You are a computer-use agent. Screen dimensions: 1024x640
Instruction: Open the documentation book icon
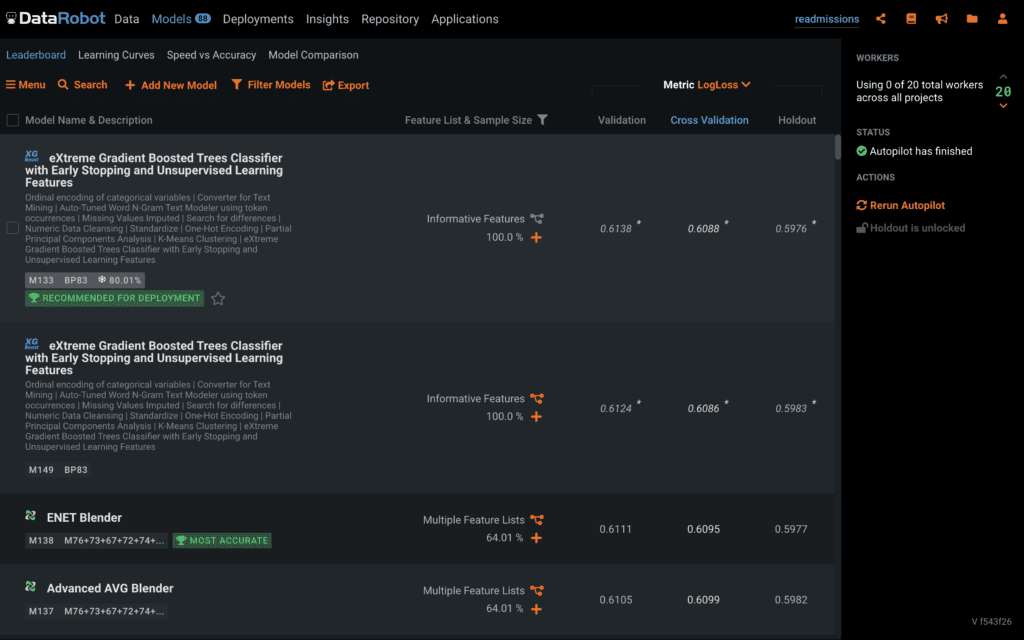(911, 19)
